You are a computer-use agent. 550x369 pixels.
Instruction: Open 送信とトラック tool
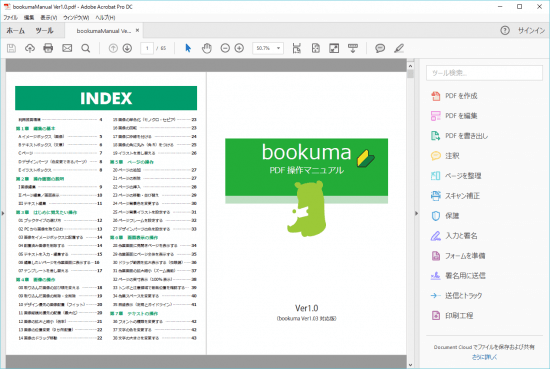(x=456, y=296)
